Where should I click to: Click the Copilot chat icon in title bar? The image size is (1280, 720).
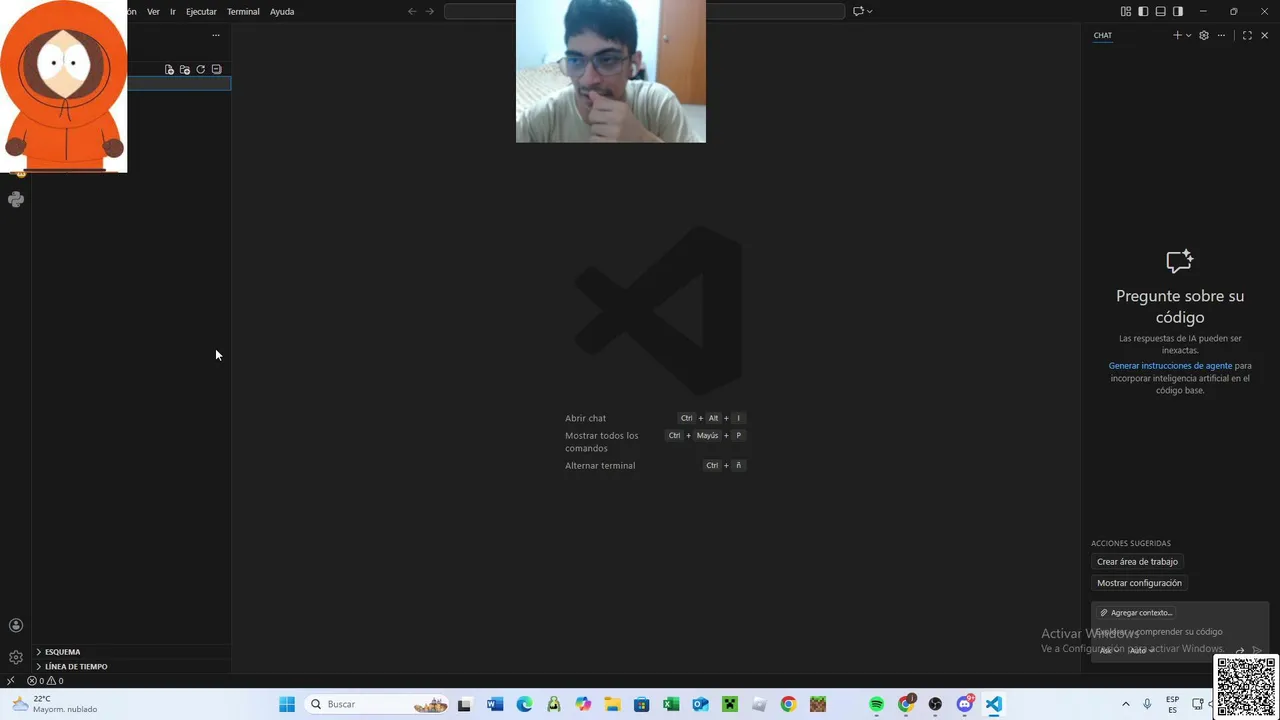click(x=858, y=11)
